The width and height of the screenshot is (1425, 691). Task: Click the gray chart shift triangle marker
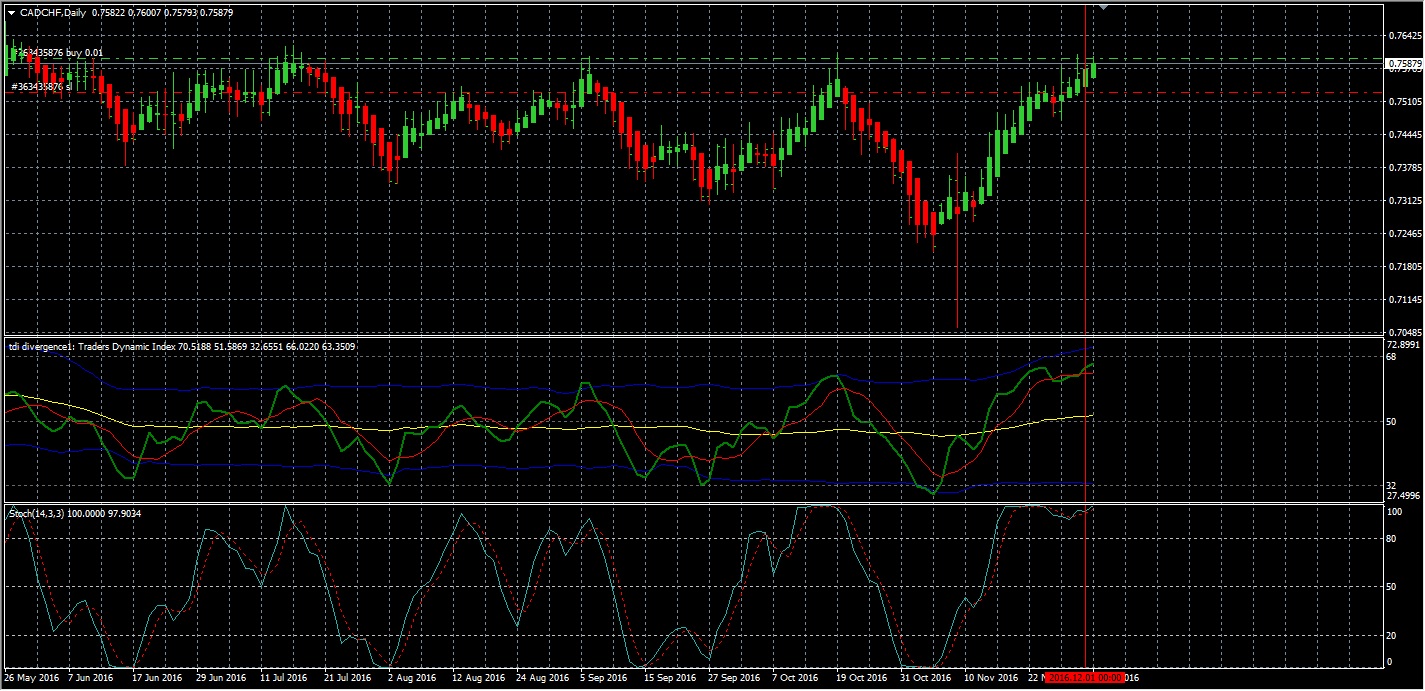pos(1103,7)
